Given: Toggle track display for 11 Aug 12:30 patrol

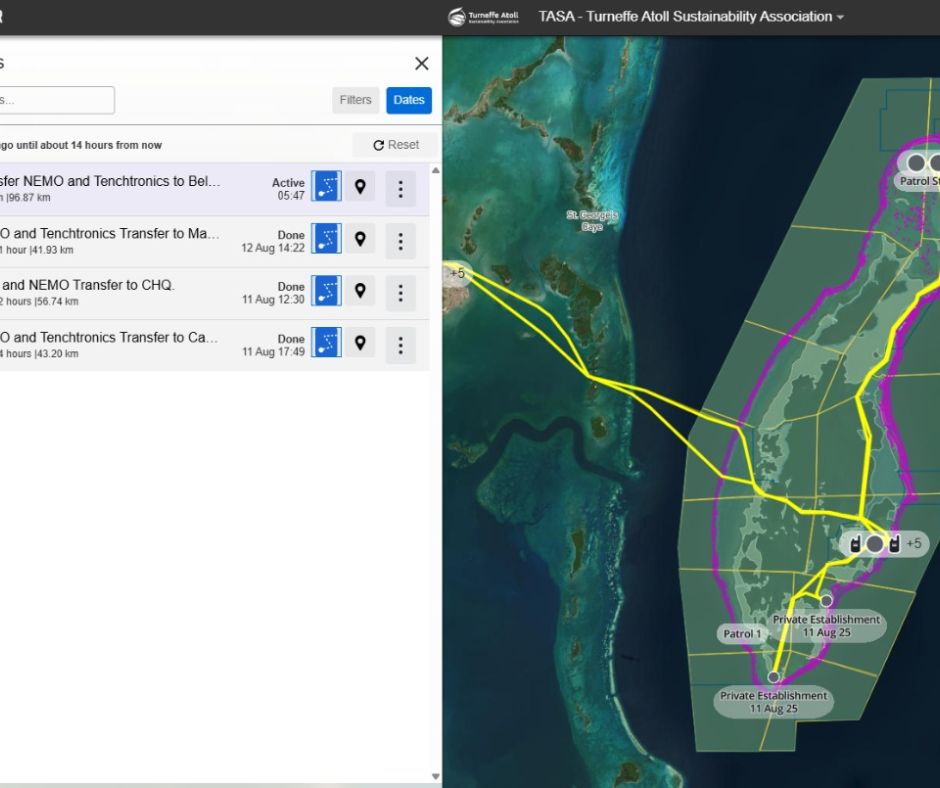Looking at the screenshot, I should click(326, 291).
